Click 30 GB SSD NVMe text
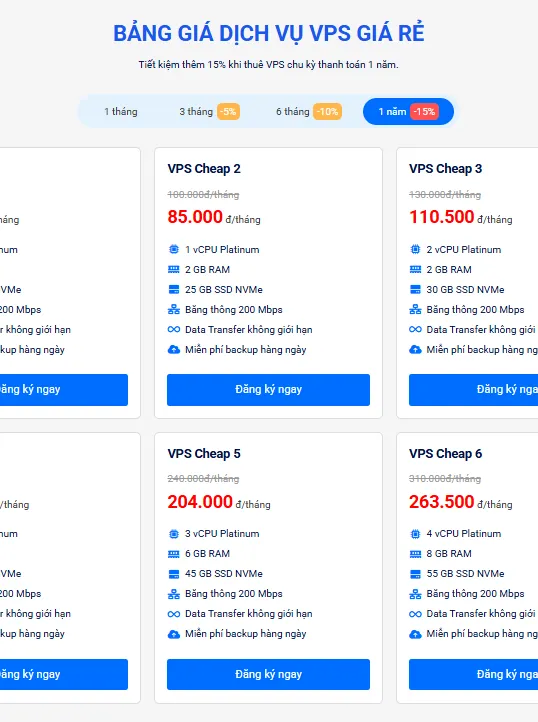Screen dimensions: 538x722 tap(465, 290)
